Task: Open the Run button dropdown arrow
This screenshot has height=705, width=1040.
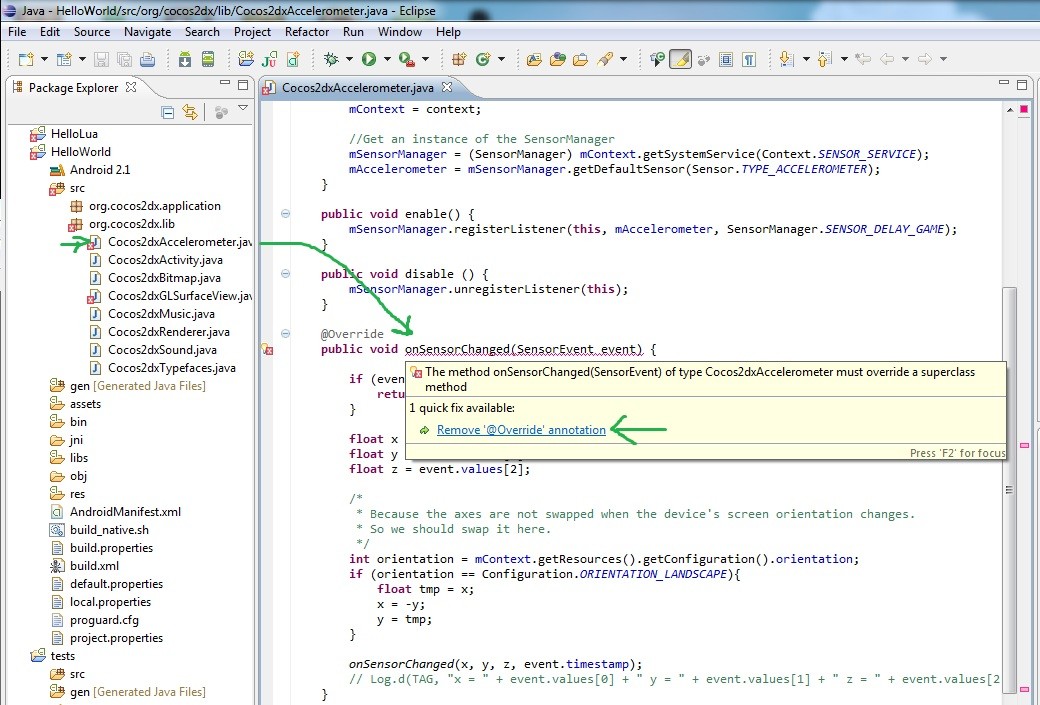Action: [x=385, y=59]
